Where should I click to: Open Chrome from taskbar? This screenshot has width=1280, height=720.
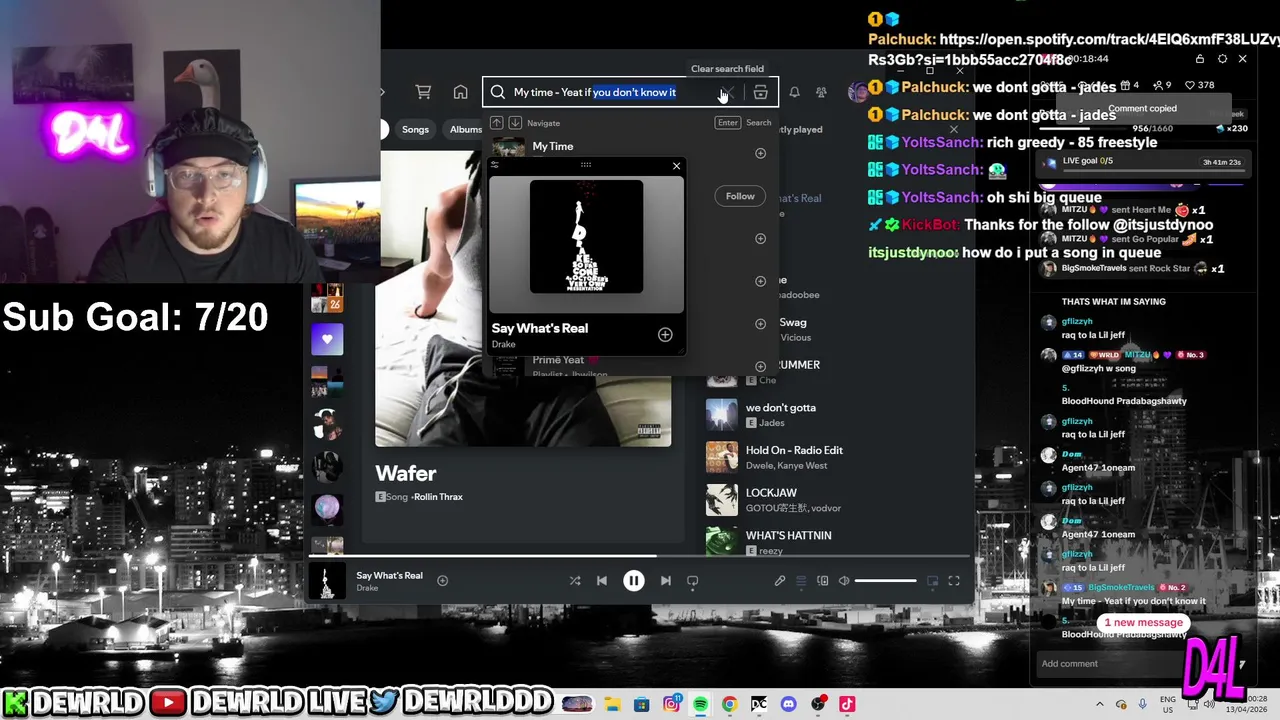coord(729,704)
